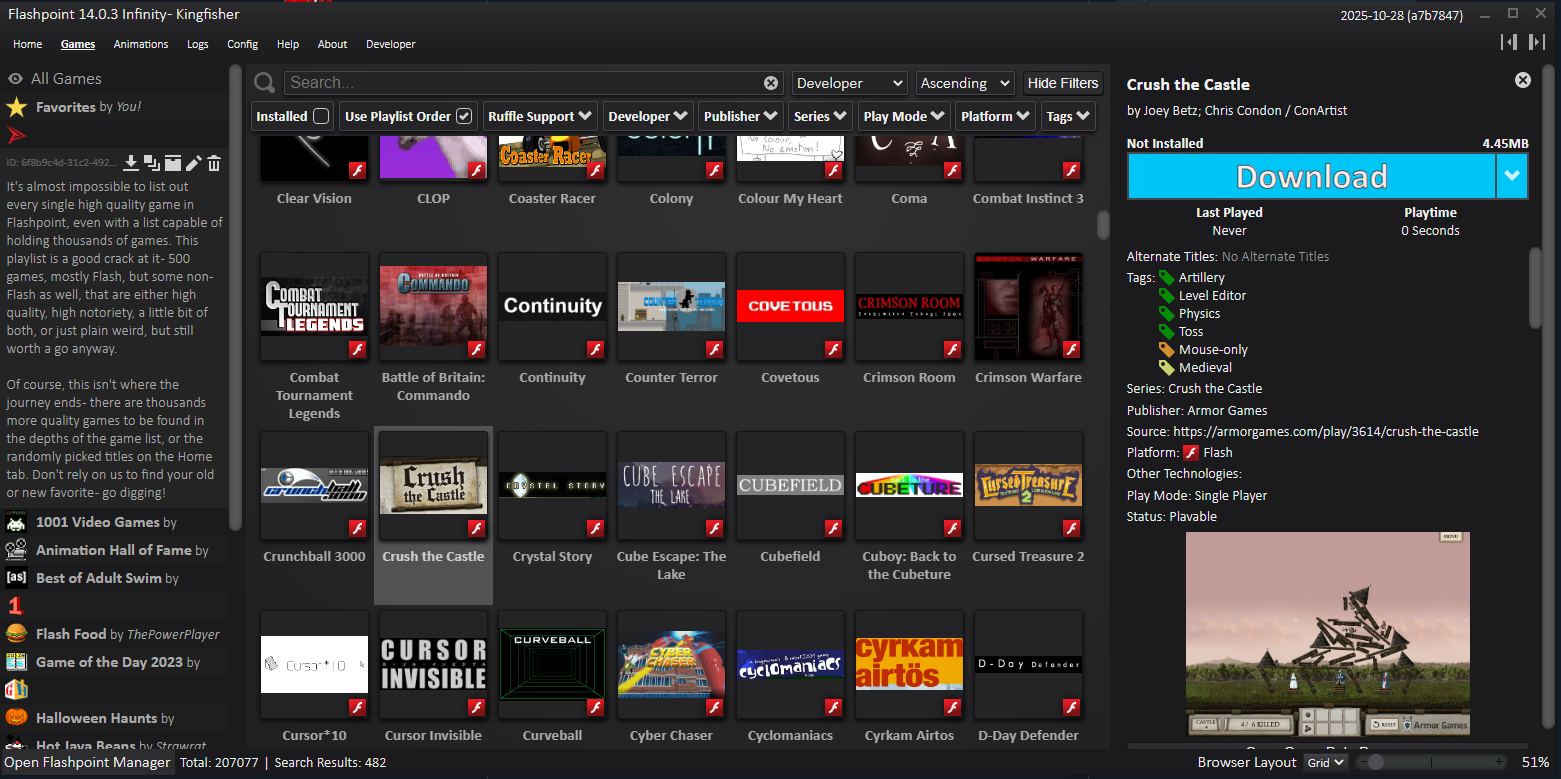Uncheck the Use Playlist Order checkbox

tap(464, 116)
